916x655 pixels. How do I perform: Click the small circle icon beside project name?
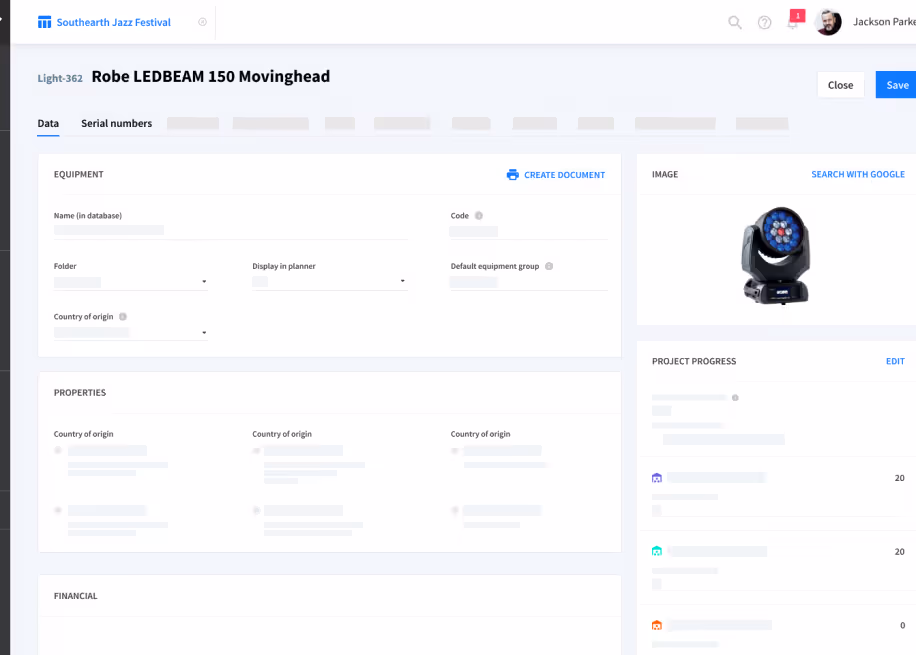pyautogui.click(x=202, y=22)
